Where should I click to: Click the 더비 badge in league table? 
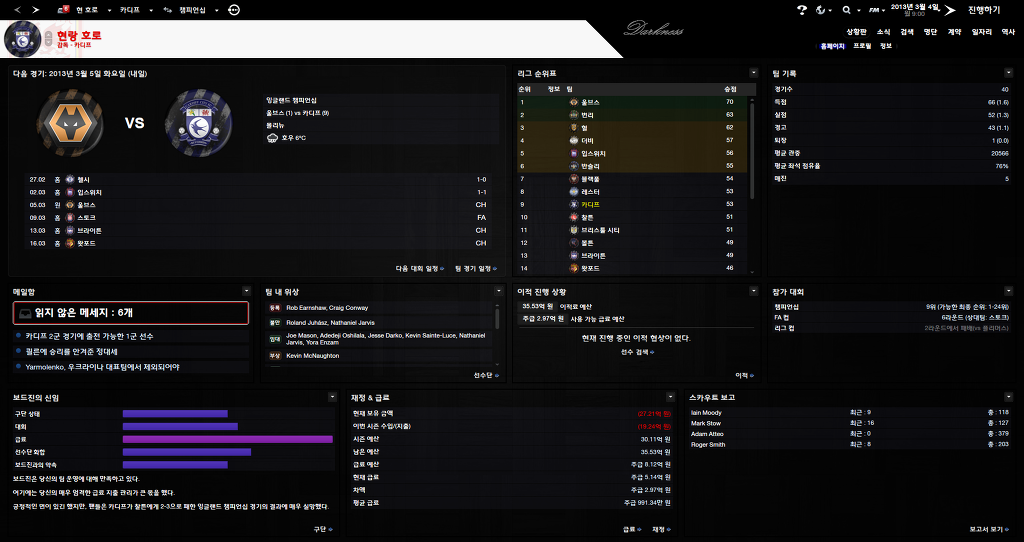(x=573, y=140)
